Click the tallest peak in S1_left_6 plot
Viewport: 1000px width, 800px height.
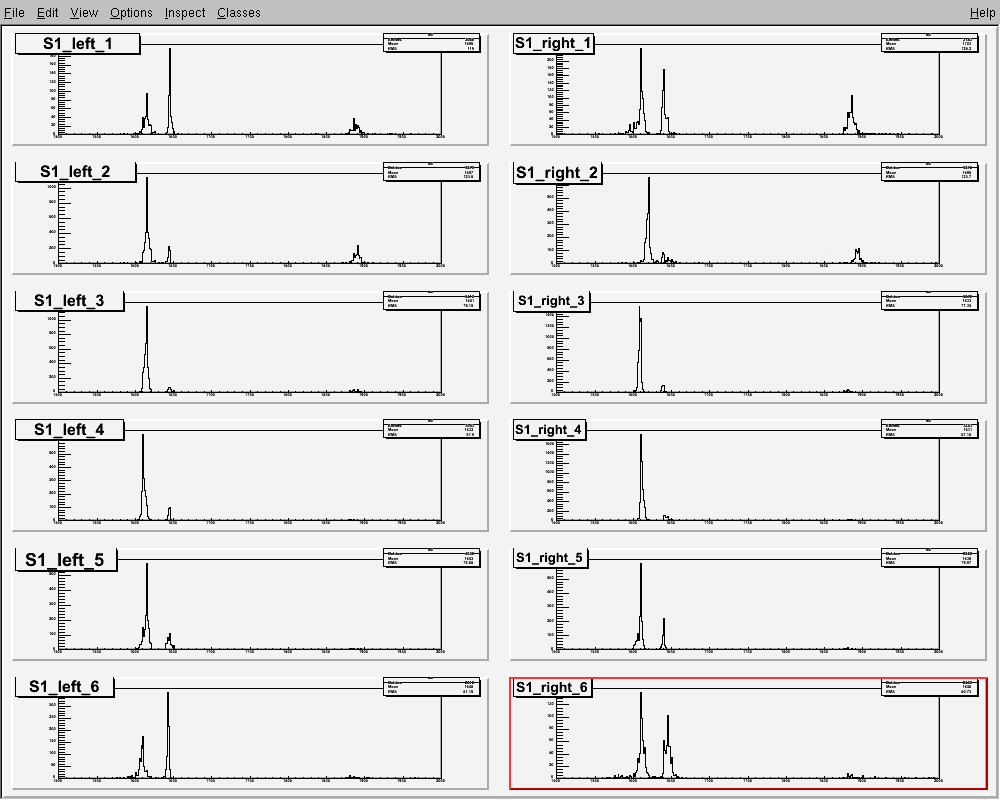168,735
